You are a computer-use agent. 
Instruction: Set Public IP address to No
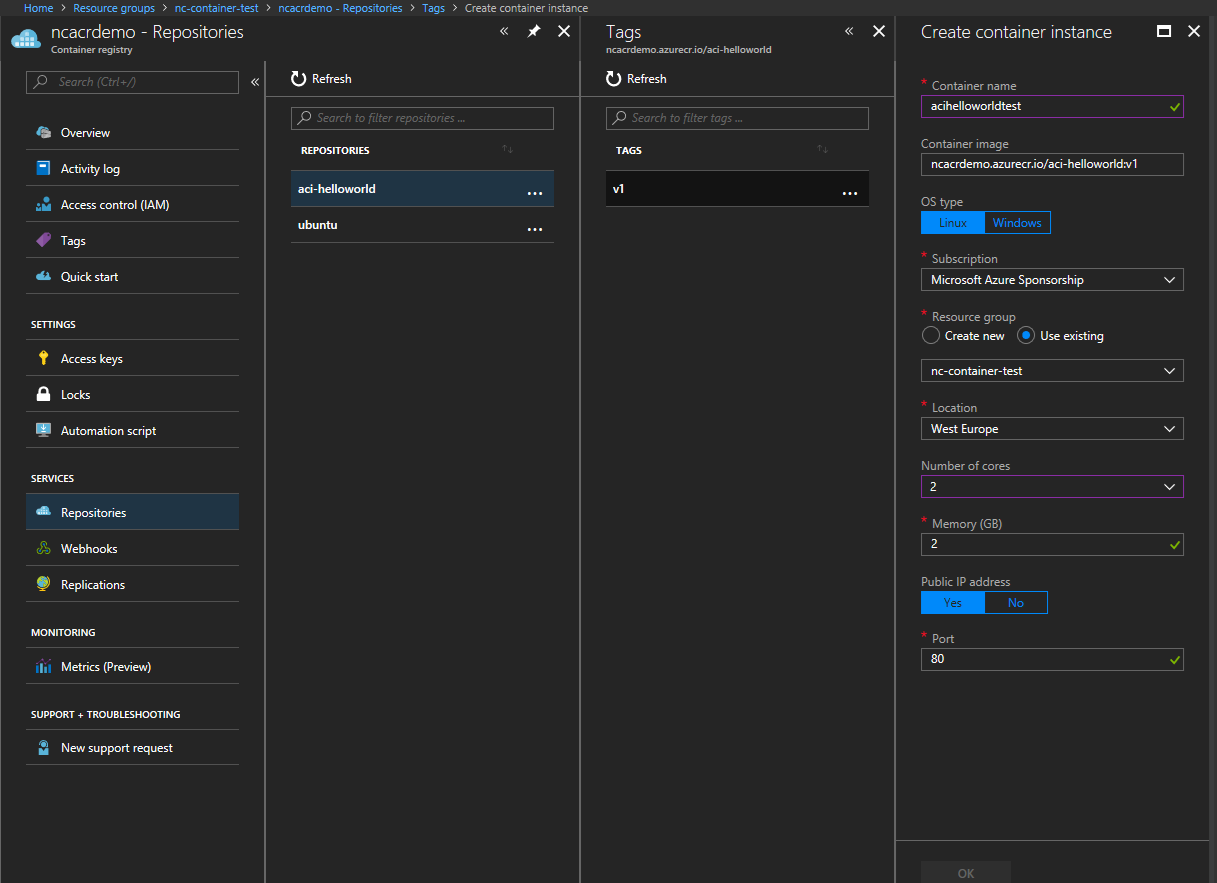point(1016,603)
